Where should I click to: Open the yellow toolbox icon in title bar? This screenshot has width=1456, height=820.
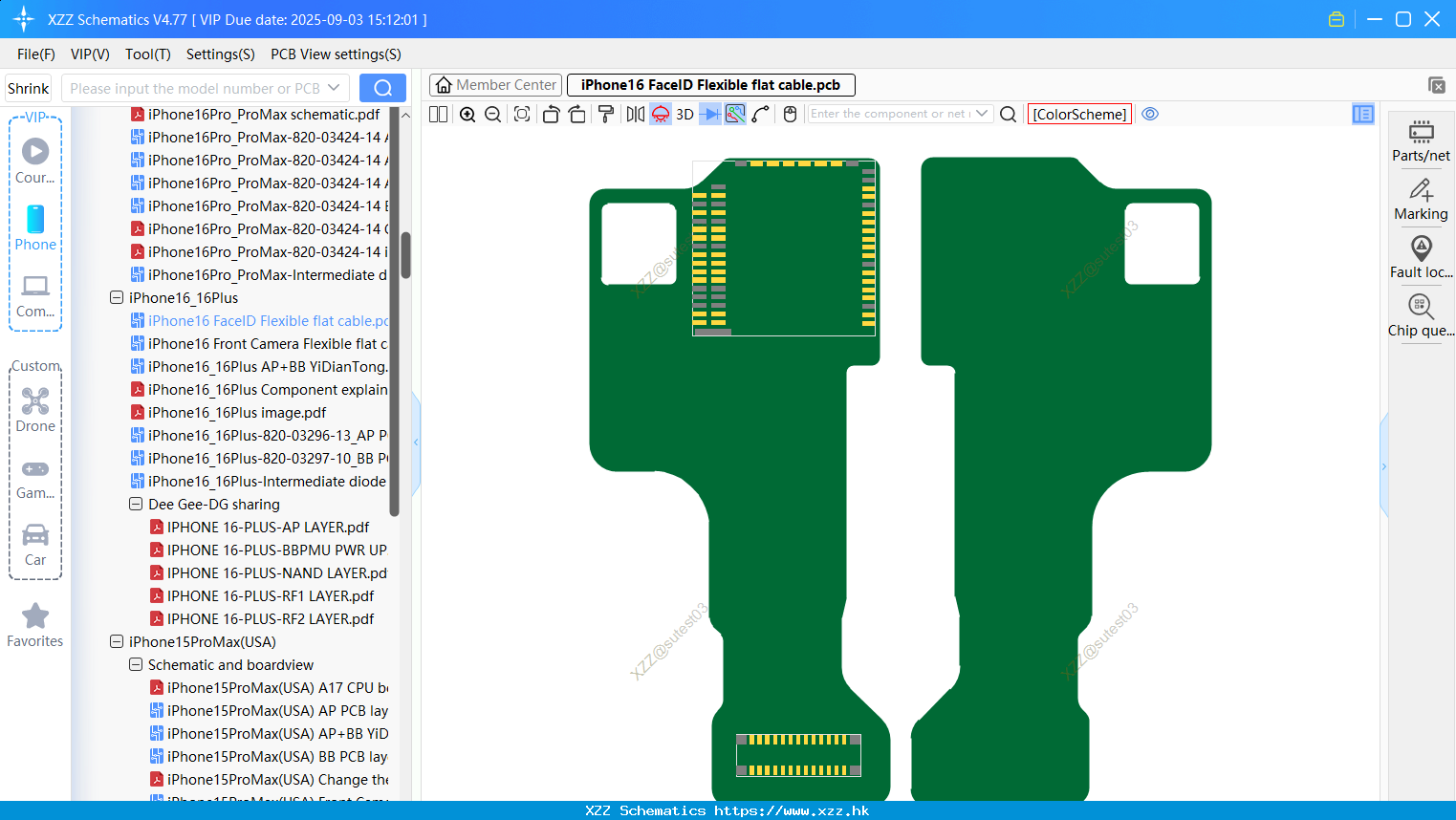(x=1336, y=19)
